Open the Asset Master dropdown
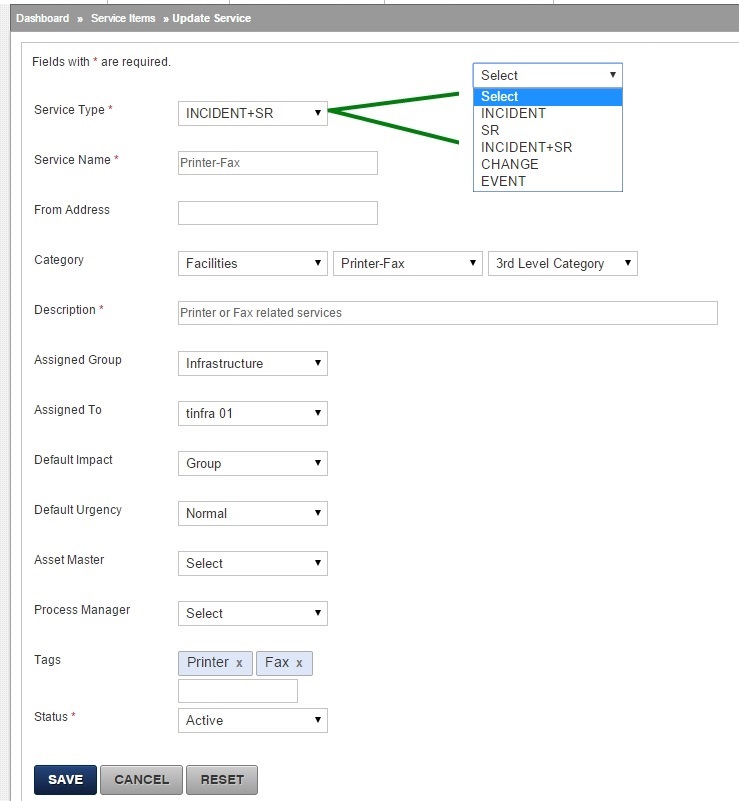Image resolution: width=739 pixels, height=801 pixels. 253,563
